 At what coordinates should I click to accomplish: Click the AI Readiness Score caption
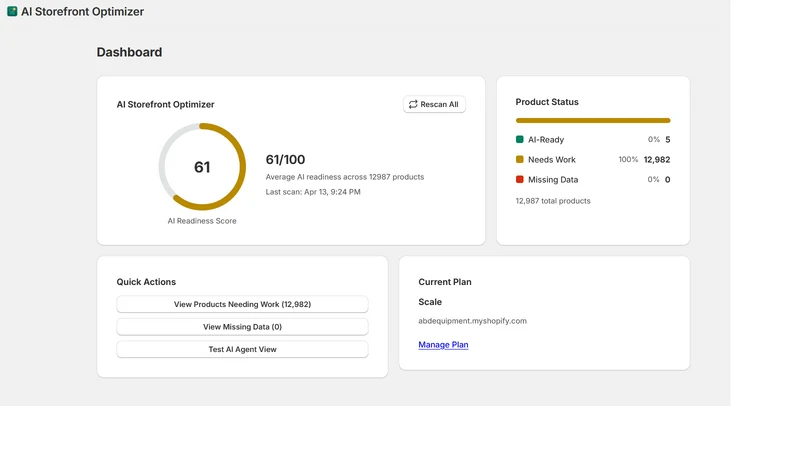coord(202,220)
